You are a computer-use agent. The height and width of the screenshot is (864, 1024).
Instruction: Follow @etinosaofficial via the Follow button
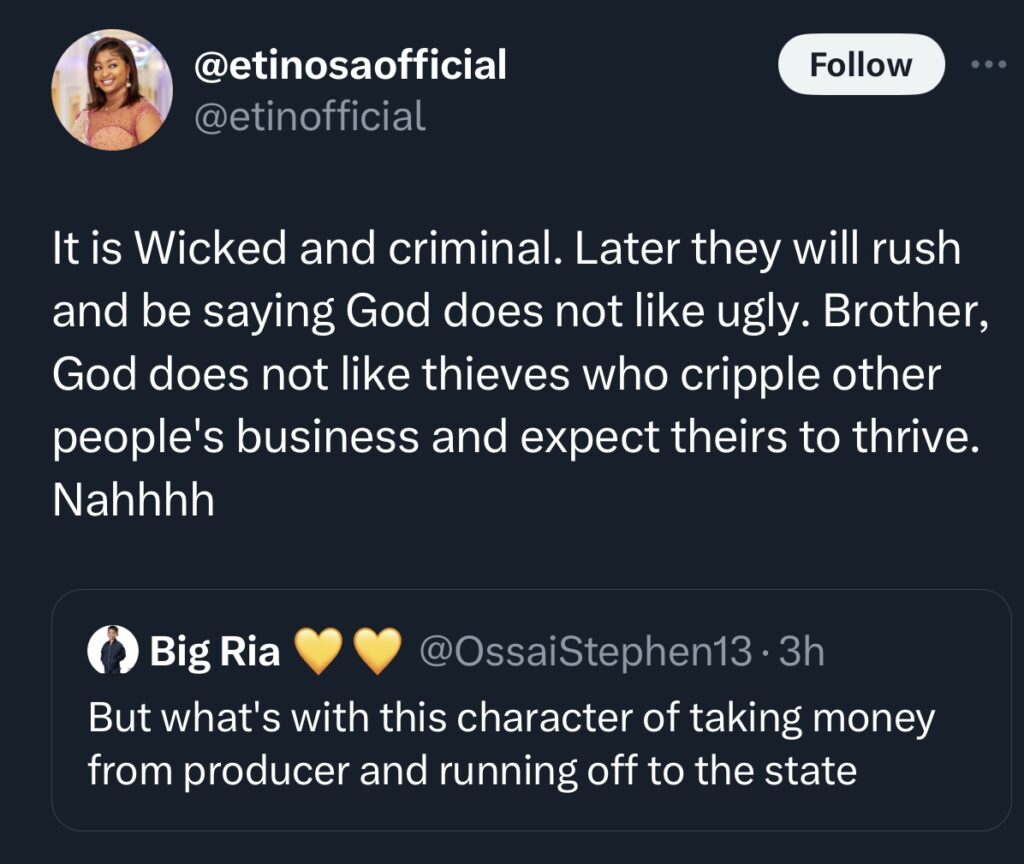click(861, 64)
